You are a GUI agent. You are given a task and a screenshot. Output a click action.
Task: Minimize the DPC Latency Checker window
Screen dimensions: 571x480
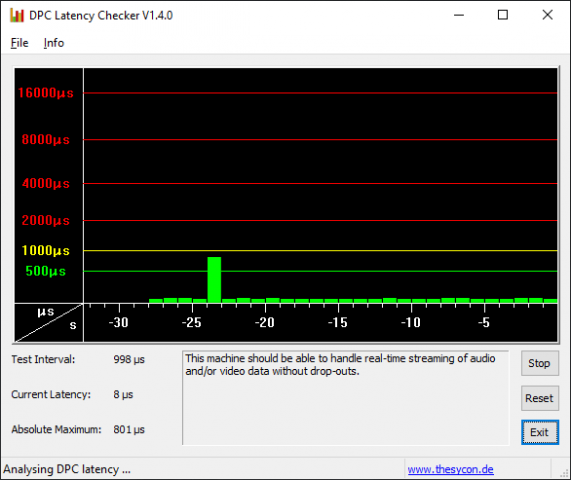pyautogui.click(x=459, y=15)
